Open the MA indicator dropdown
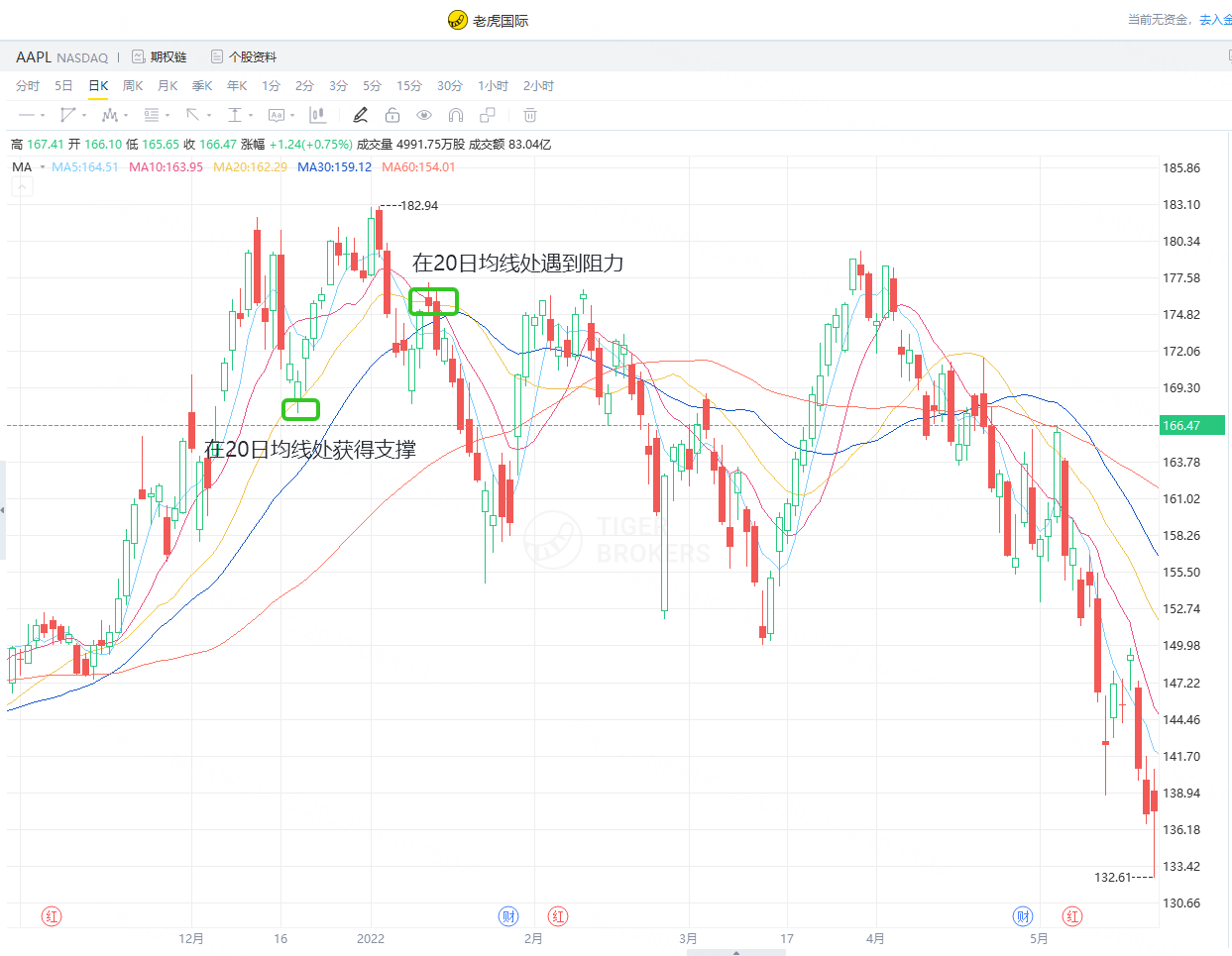This screenshot has width=1232, height=956. point(43,167)
